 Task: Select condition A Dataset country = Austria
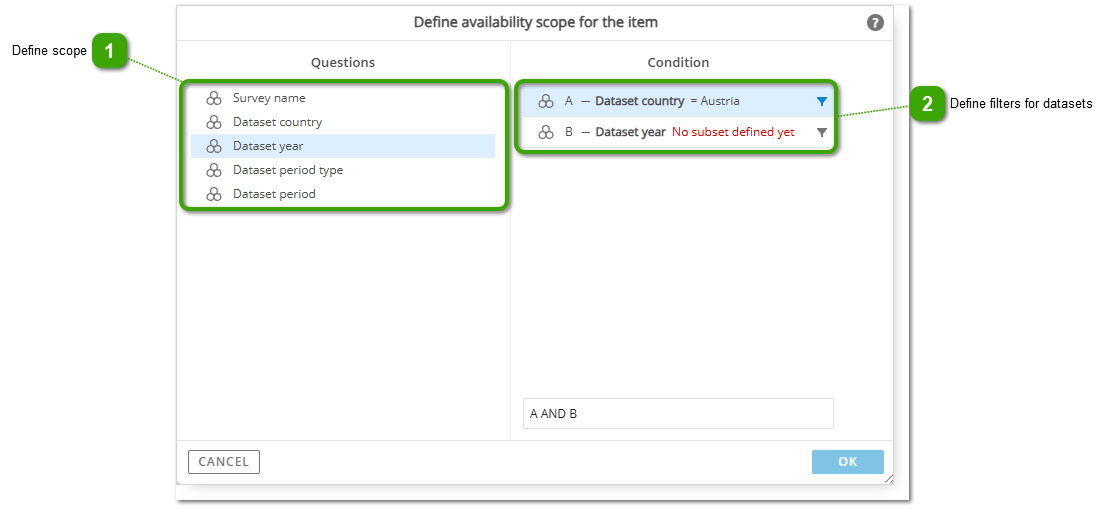tap(678, 101)
